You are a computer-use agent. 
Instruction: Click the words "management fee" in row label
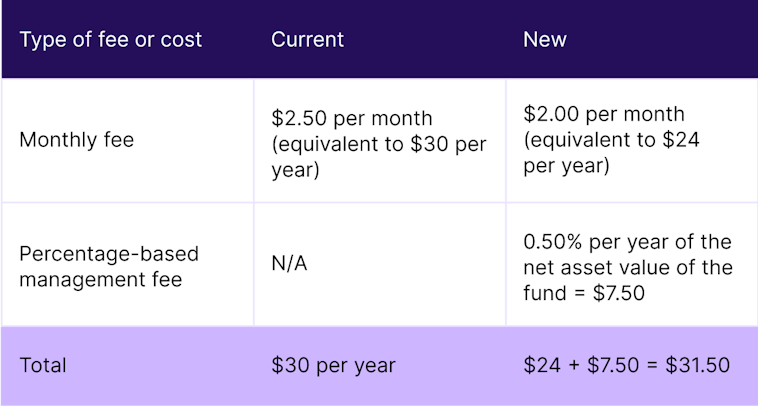pos(100,279)
